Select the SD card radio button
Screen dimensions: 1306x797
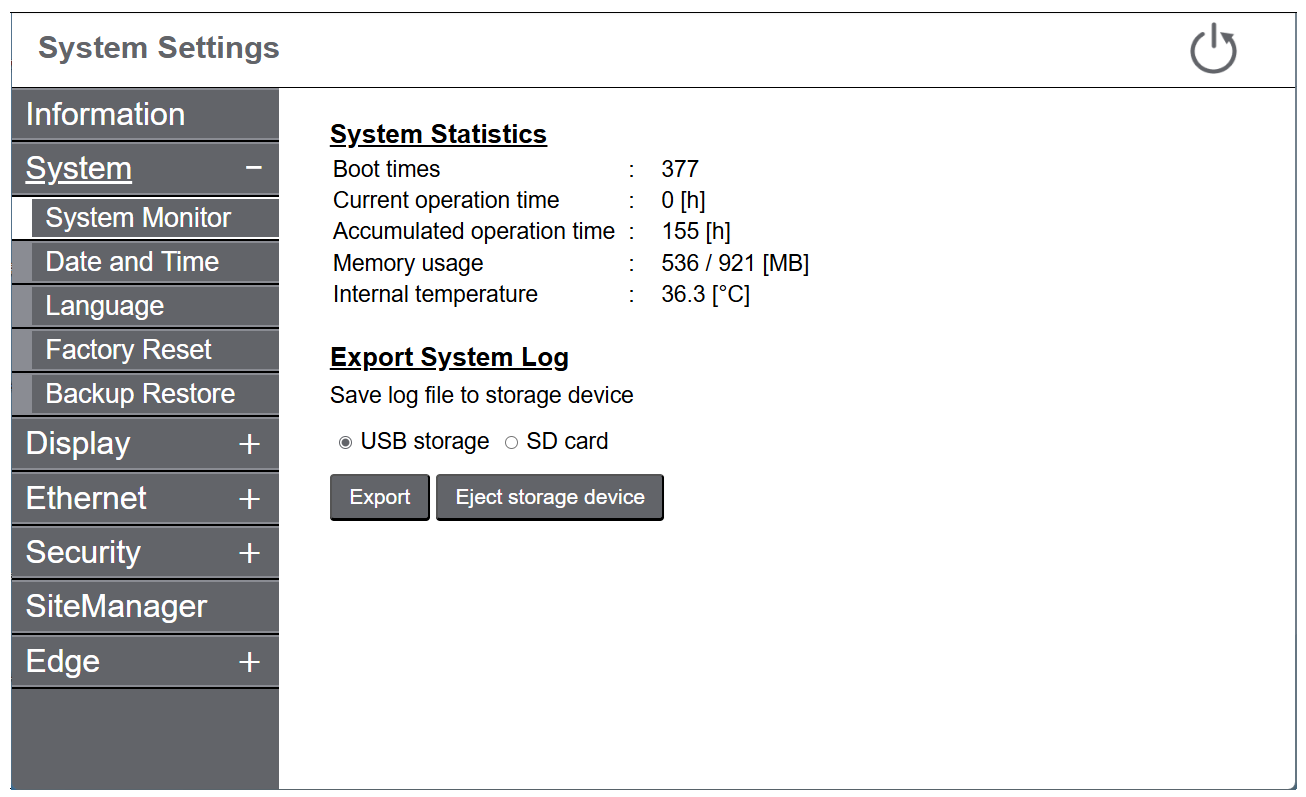pyautogui.click(x=511, y=441)
